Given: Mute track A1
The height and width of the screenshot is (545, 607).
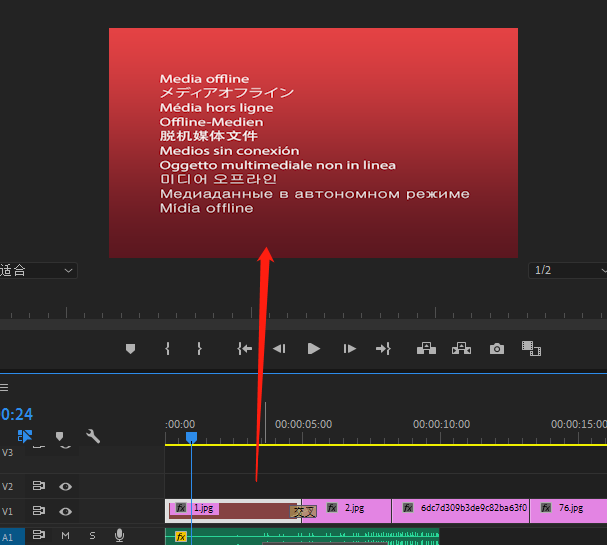Looking at the screenshot, I should pyautogui.click(x=65, y=536).
